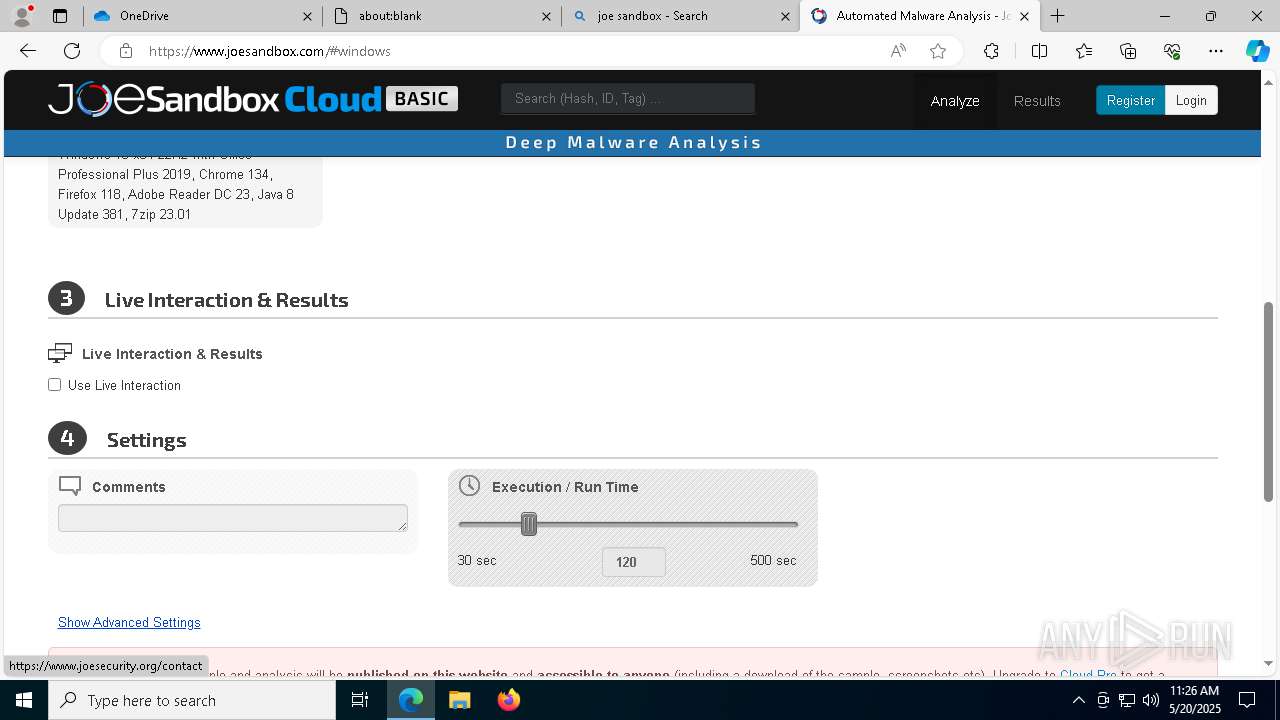Open Task View on taskbar
This screenshot has height=720, width=1280.
tap(360, 700)
